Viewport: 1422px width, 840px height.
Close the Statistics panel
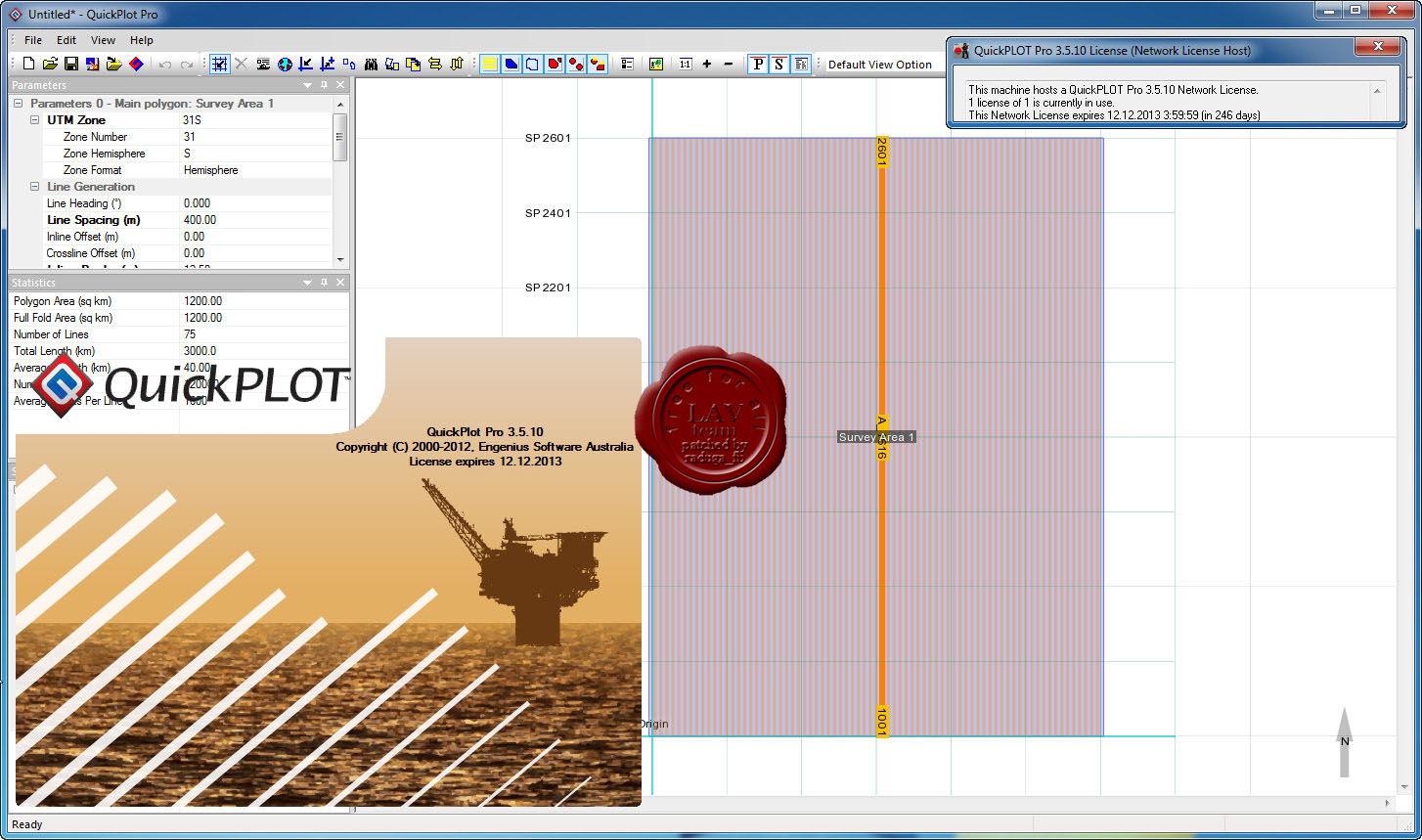click(340, 283)
